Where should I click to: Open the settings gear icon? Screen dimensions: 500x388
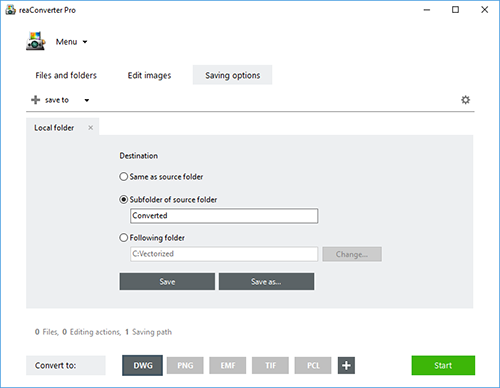pos(465,100)
